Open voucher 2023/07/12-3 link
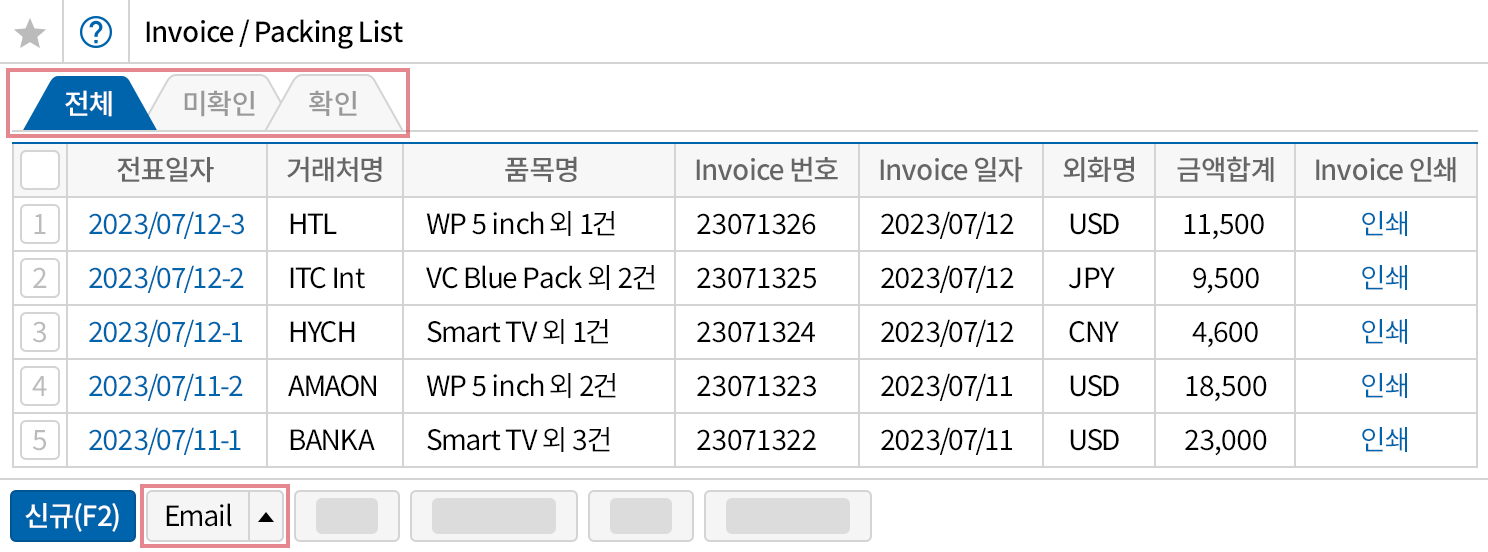This screenshot has width=1488, height=552. click(166, 224)
